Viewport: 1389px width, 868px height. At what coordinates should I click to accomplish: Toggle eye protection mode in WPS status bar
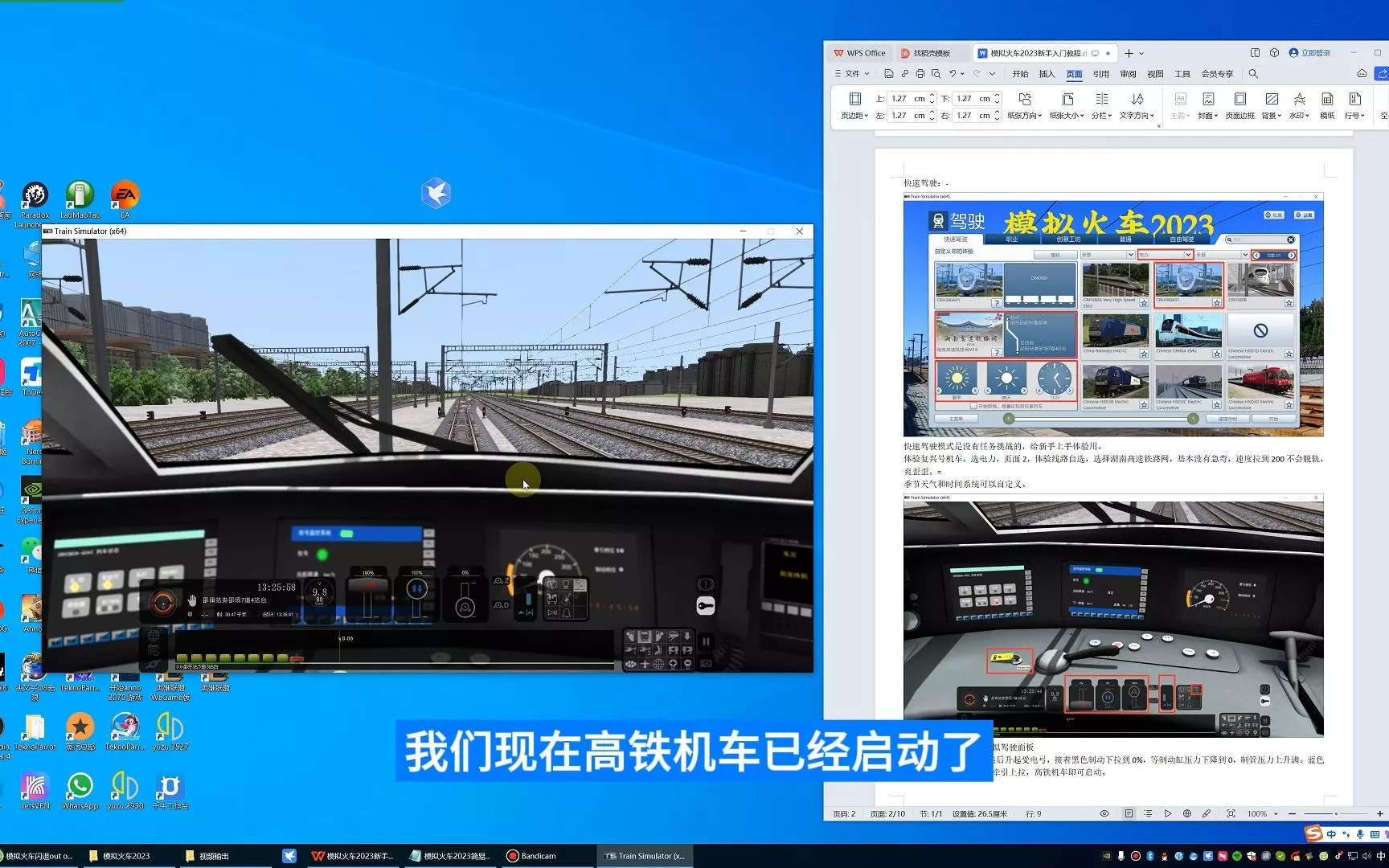[x=1104, y=813]
